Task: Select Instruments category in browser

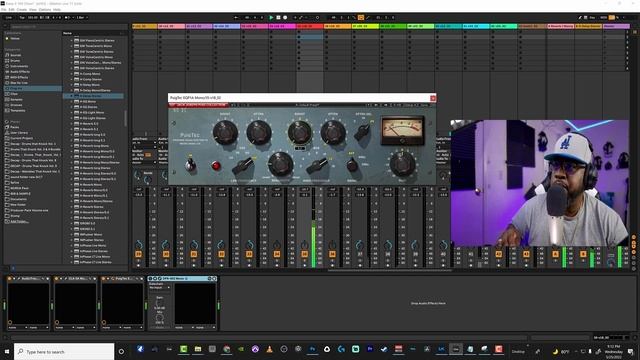Action: coord(19,66)
